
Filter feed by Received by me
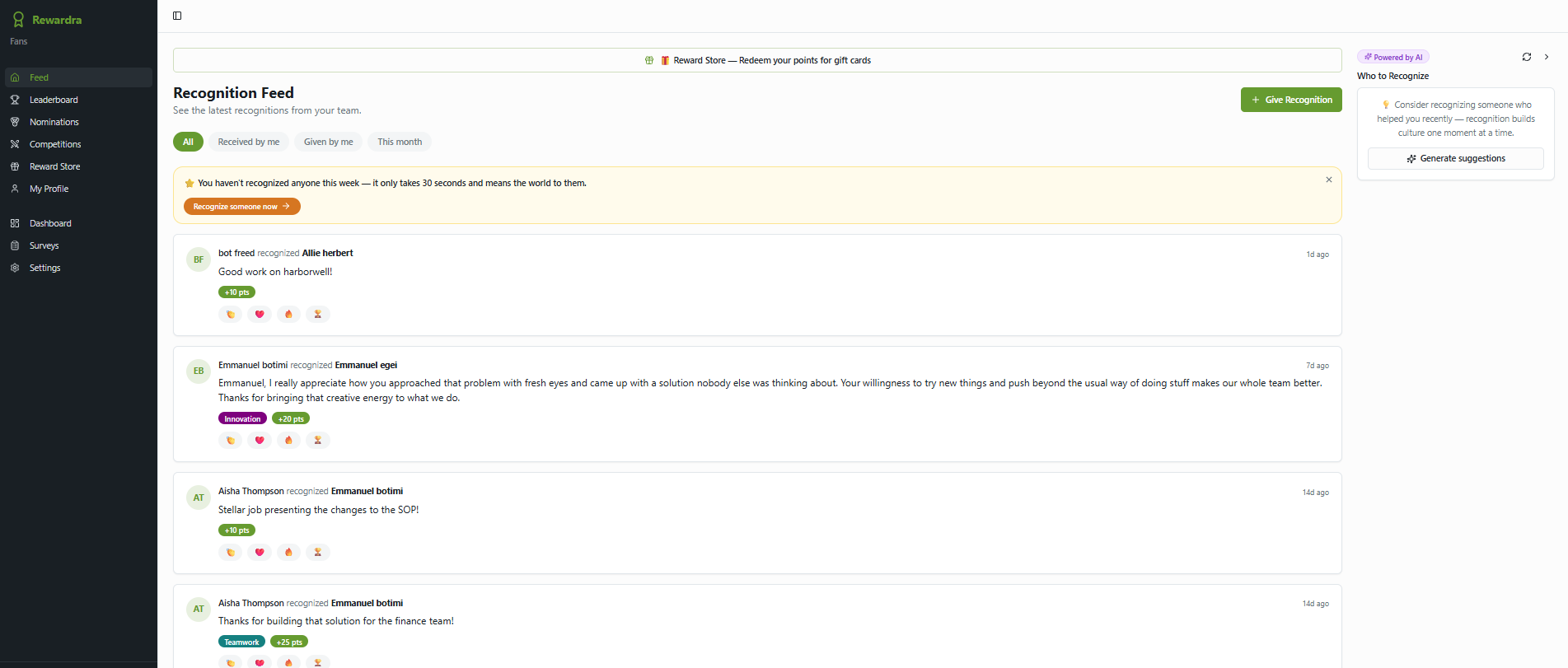pos(249,142)
